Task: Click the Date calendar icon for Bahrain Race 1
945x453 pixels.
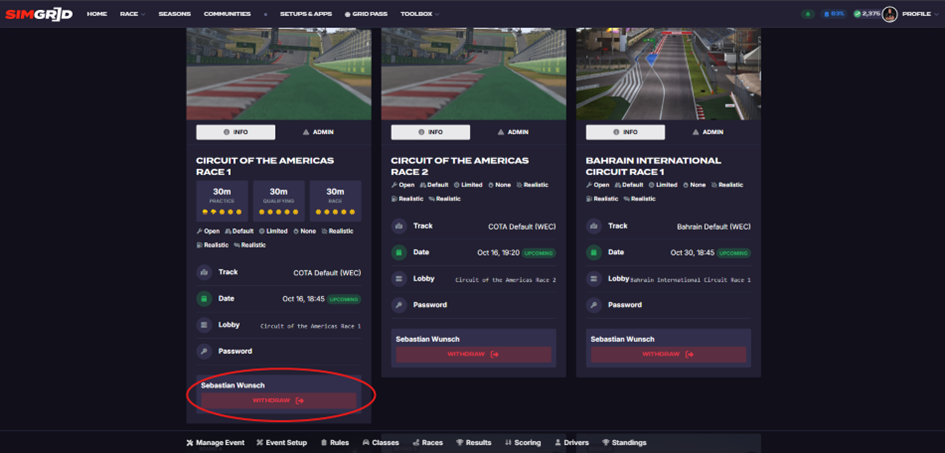Action: point(593,252)
